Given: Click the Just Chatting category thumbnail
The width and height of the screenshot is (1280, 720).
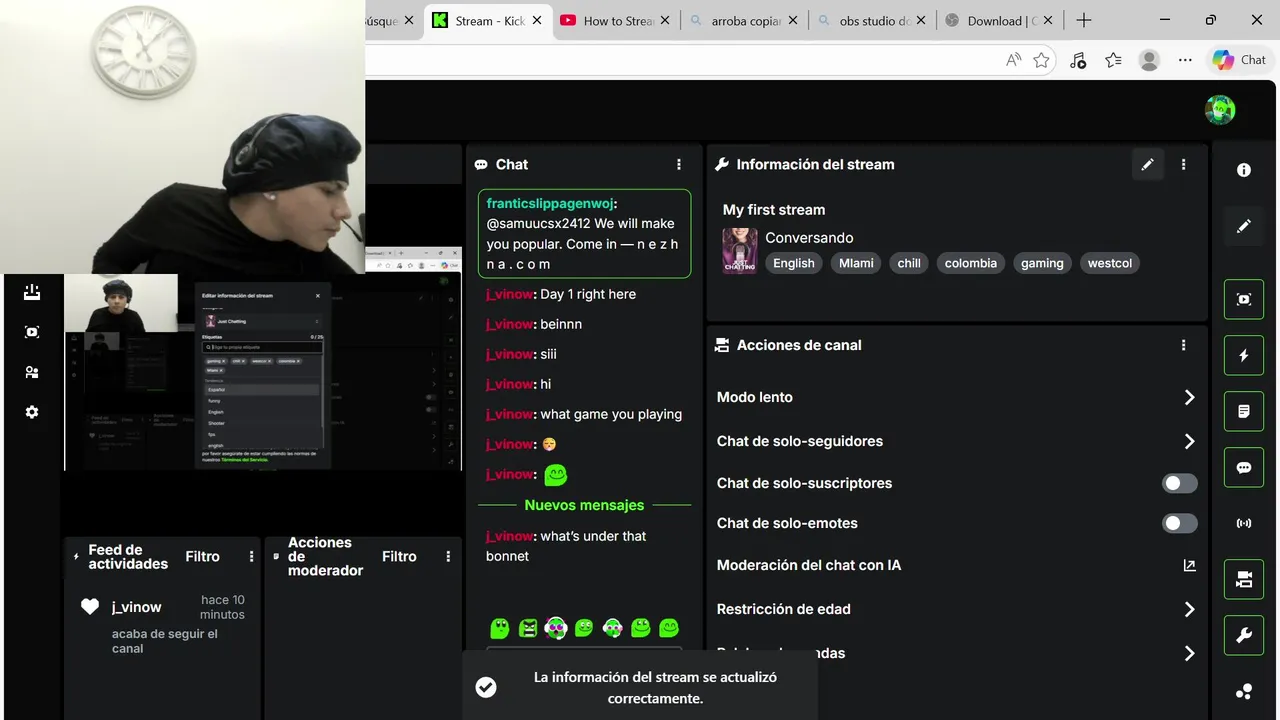Looking at the screenshot, I should tap(740, 251).
